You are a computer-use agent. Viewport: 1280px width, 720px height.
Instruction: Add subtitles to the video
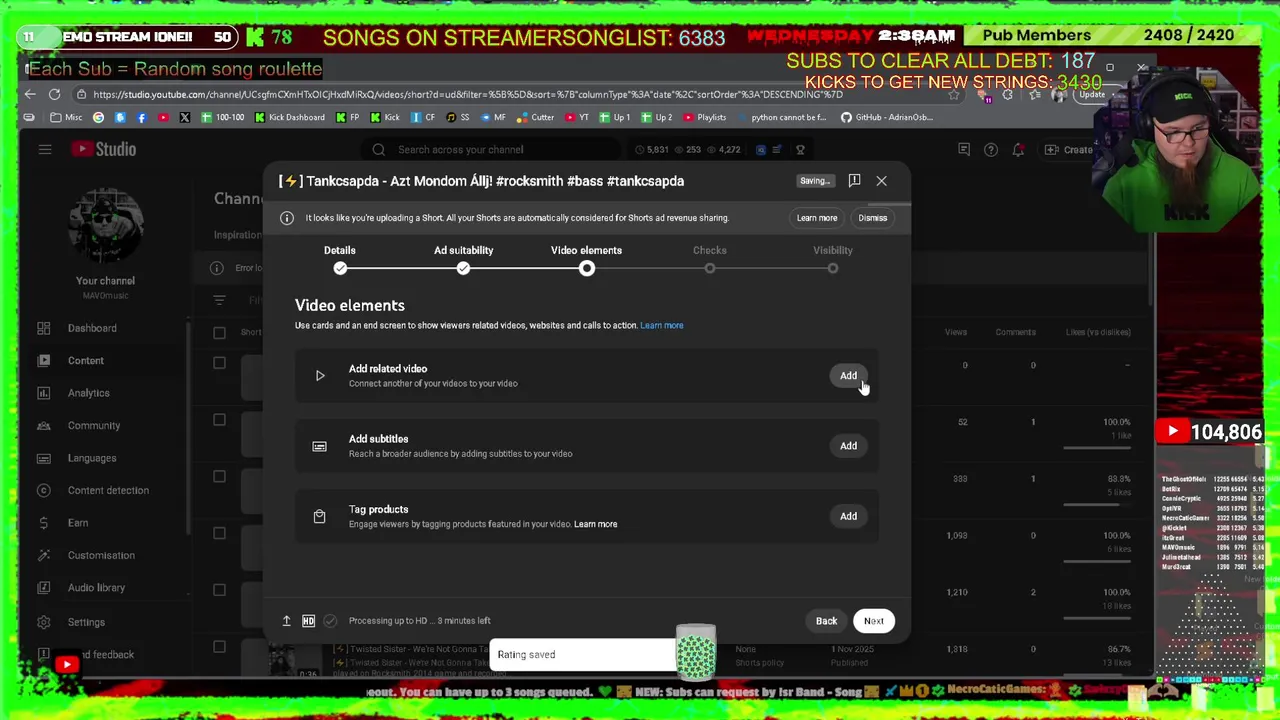tap(848, 446)
